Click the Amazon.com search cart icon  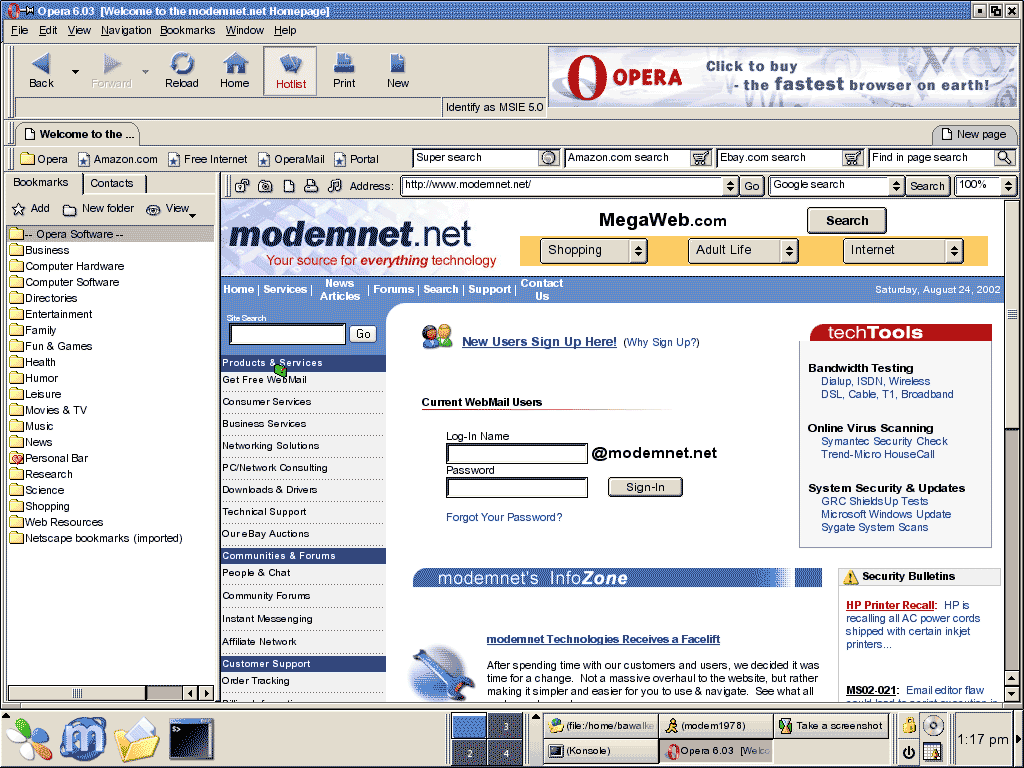[x=701, y=158]
